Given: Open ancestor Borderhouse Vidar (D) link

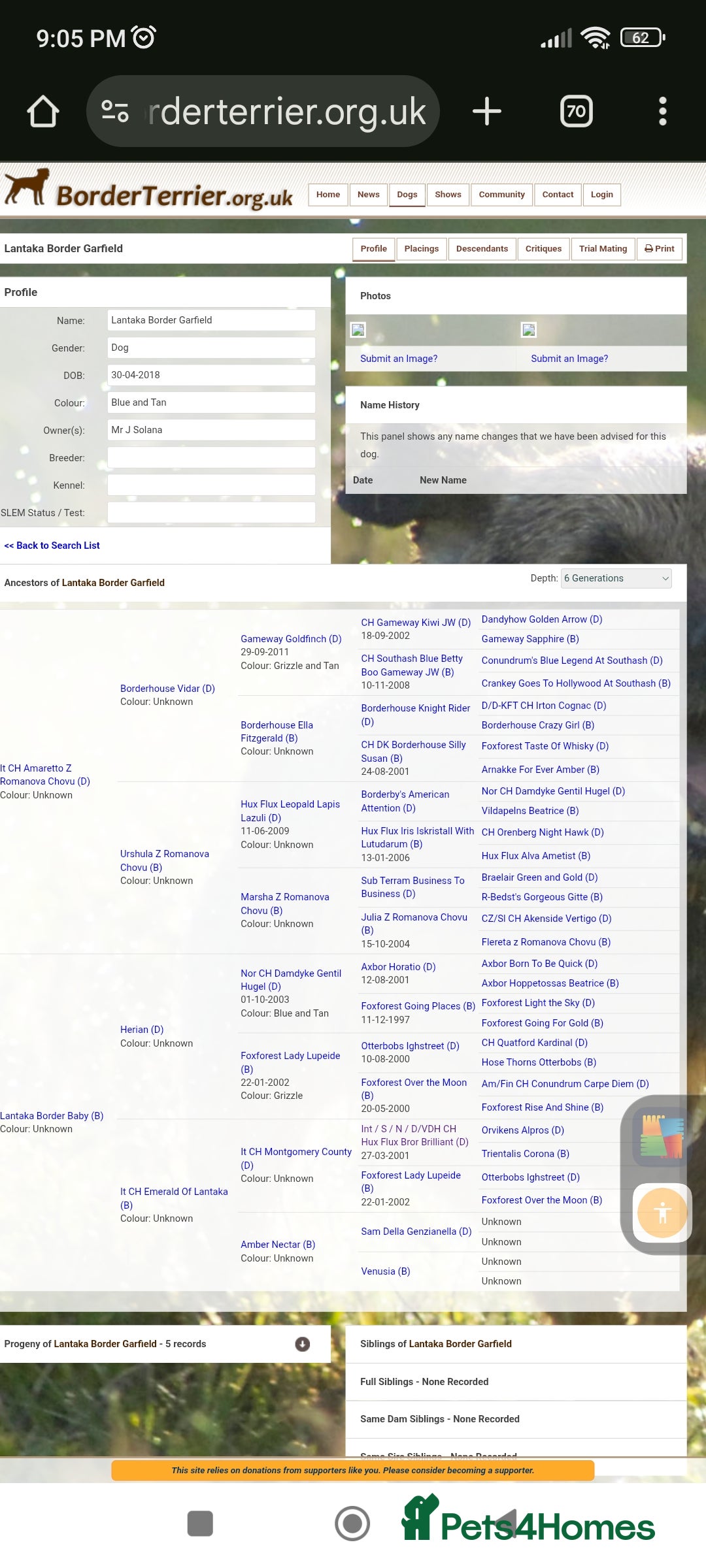Looking at the screenshot, I should 167,689.
